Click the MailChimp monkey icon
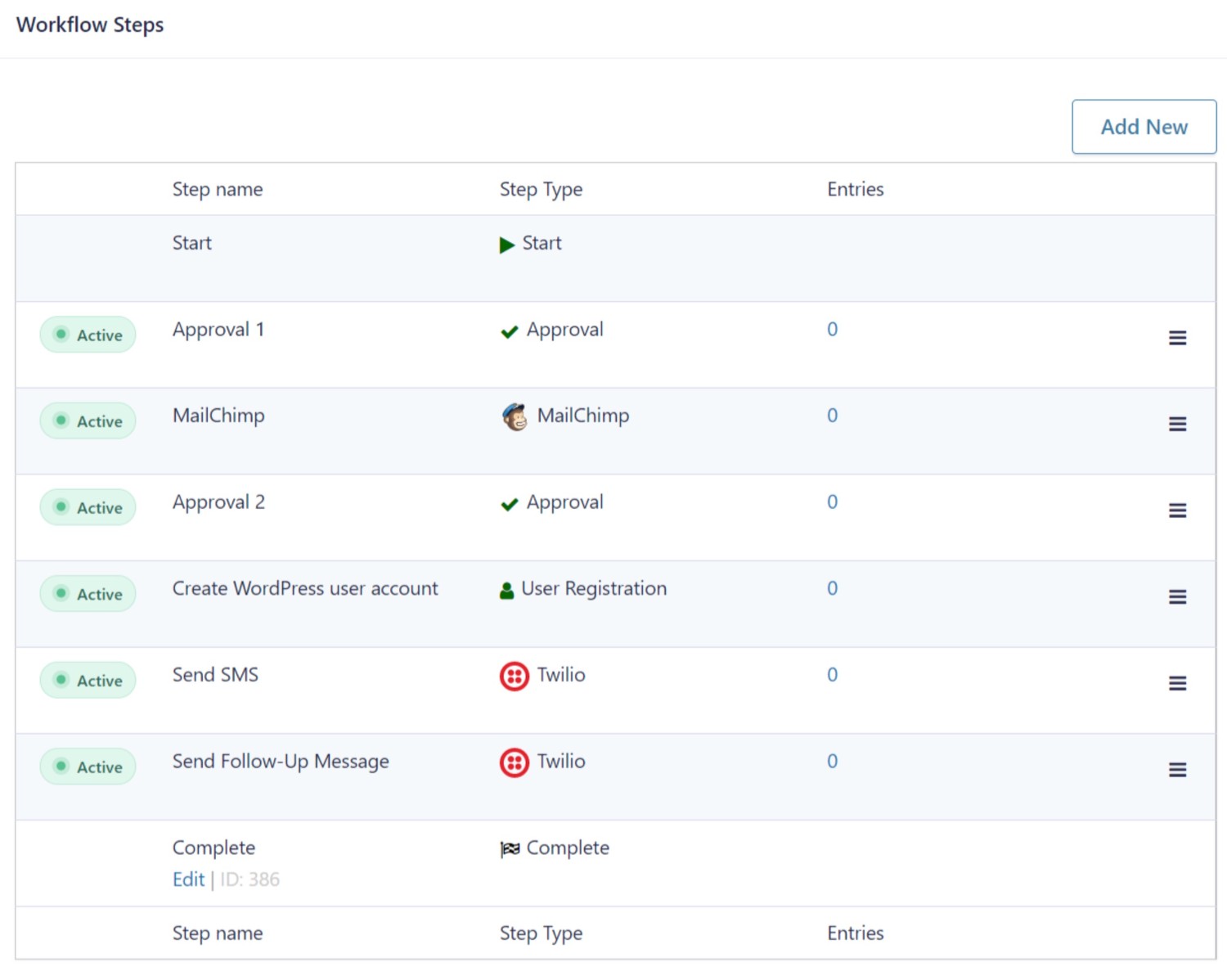 pyautogui.click(x=515, y=416)
